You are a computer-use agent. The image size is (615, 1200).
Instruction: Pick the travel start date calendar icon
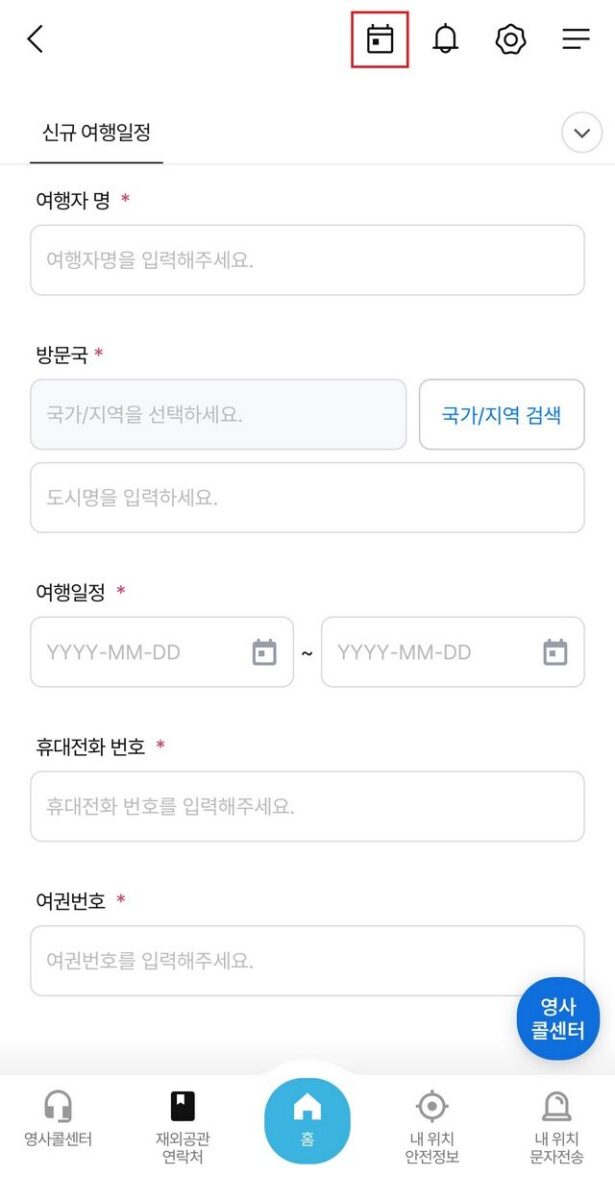pyautogui.click(x=264, y=652)
